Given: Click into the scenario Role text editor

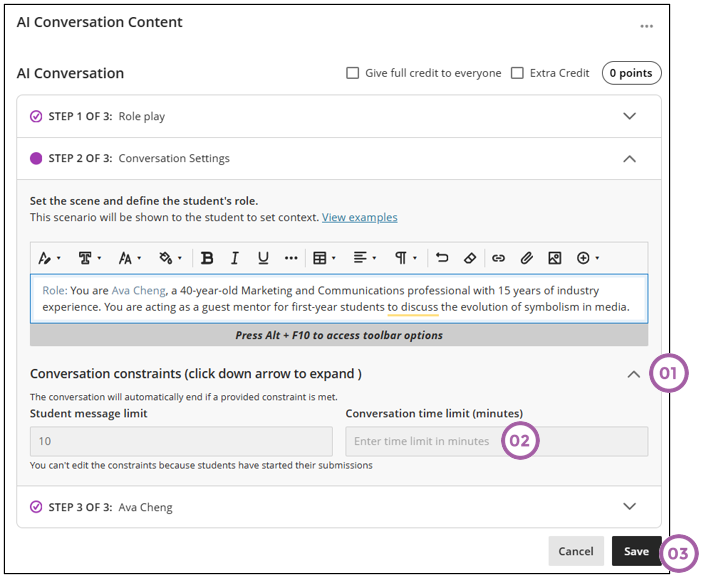Looking at the screenshot, I should pyautogui.click(x=339, y=299).
